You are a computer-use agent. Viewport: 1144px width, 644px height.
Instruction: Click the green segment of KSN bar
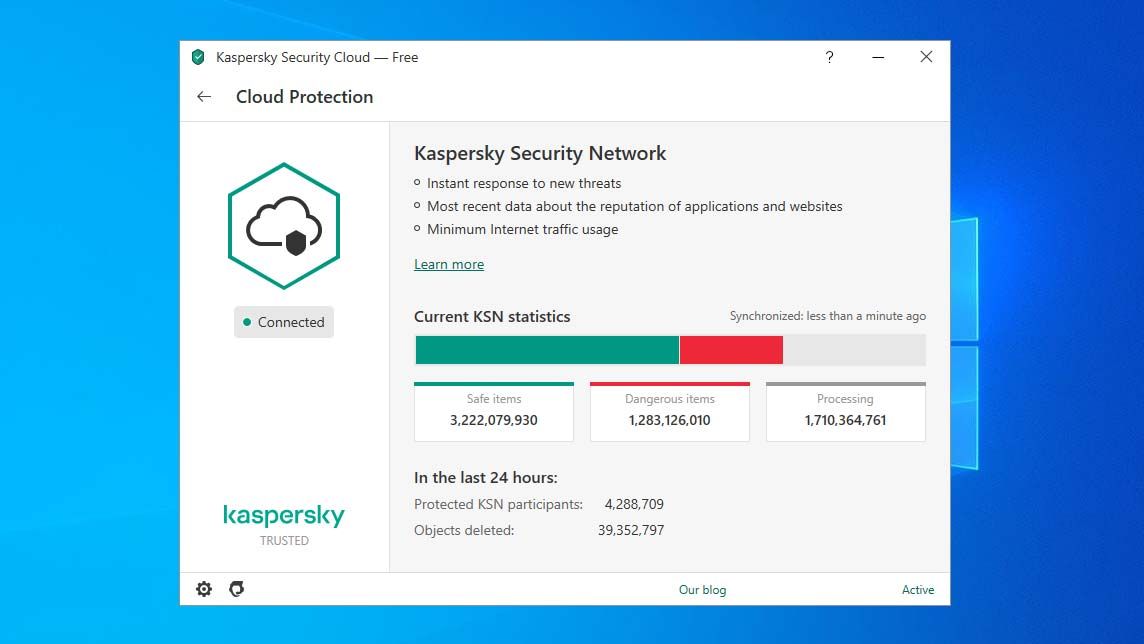coord(546,350)
